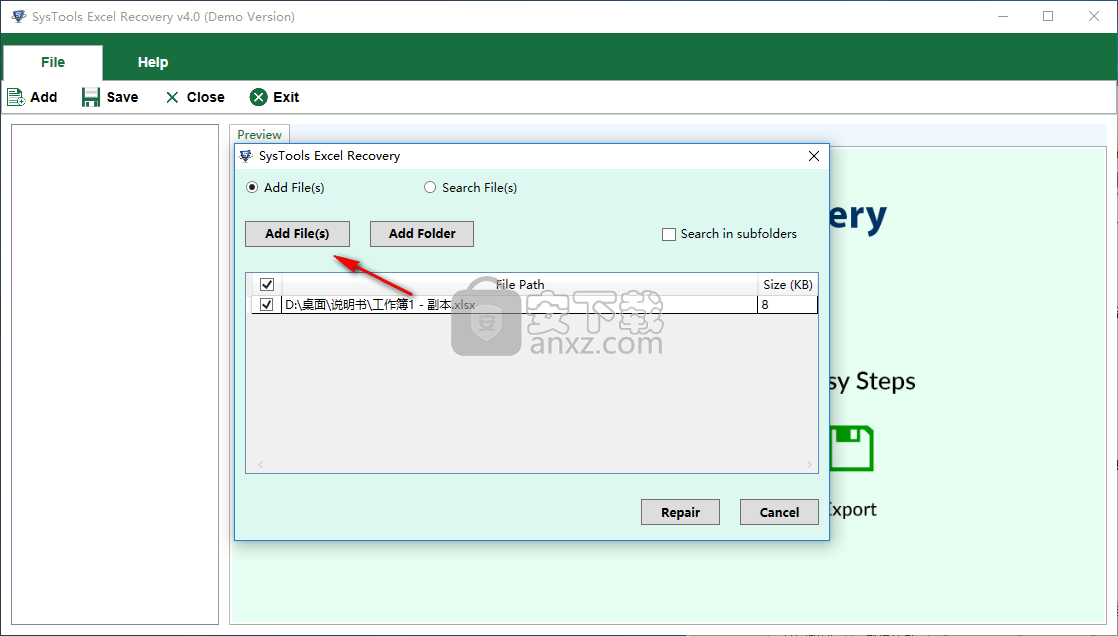Click the right scroll arrow of the file list
The image size is (1118, 636).
809,465
